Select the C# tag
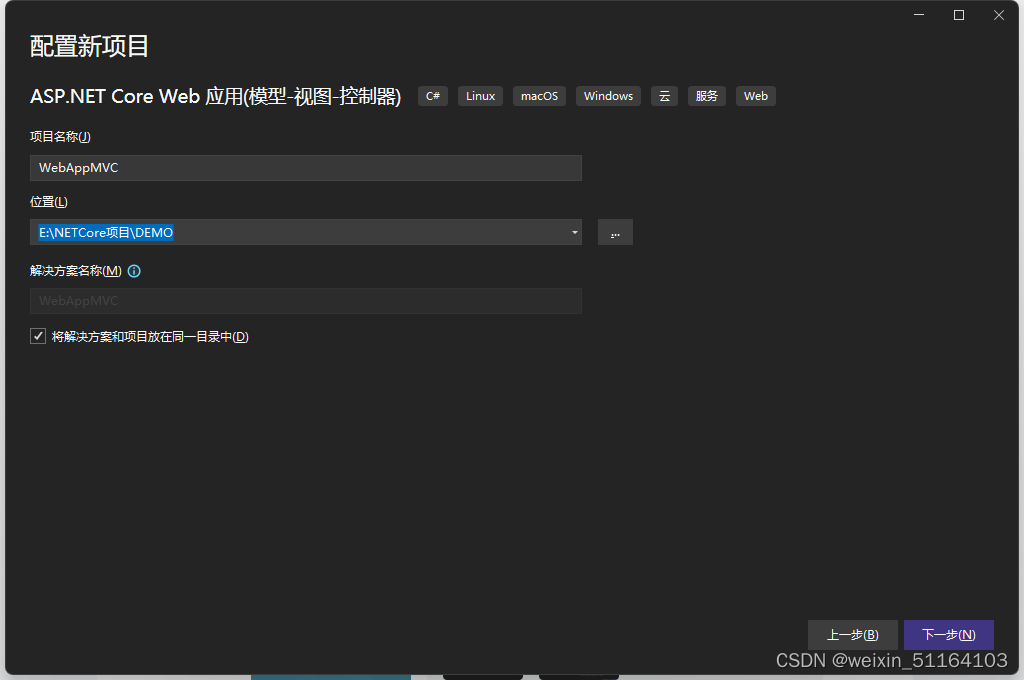The height and width of the screenshot is (680, 1024). click(432, 96)
